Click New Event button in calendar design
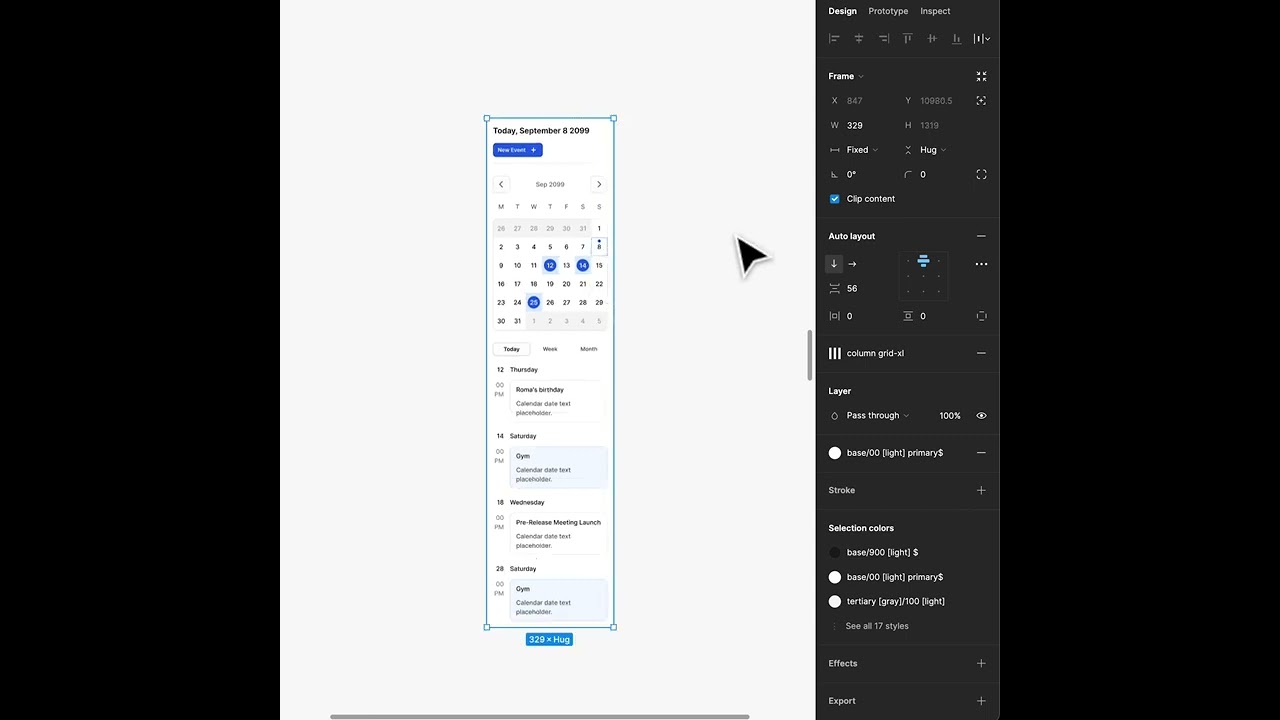Screen dimensions: 1280x720 tap(517, 150)
